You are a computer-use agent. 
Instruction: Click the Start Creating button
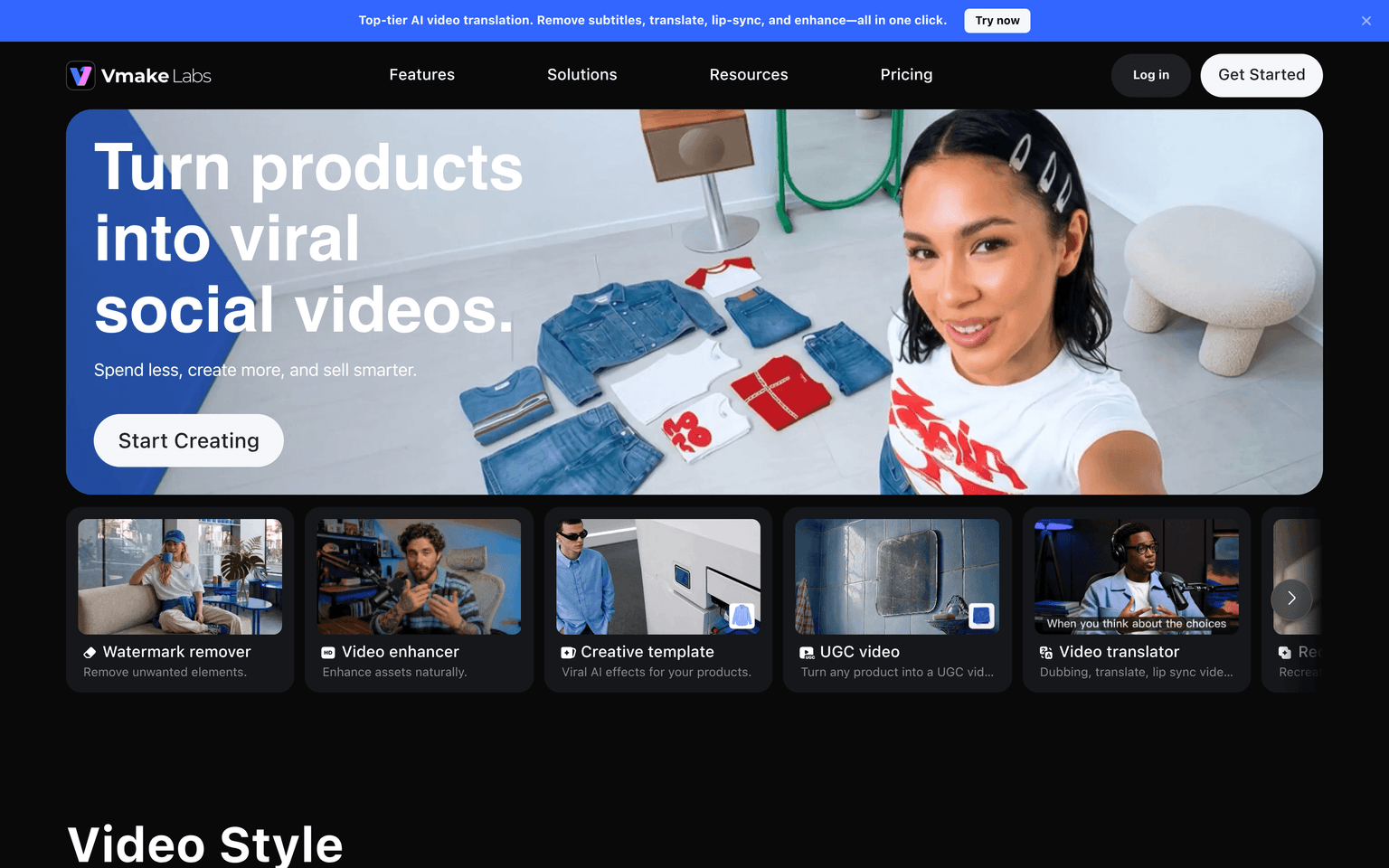point(189,440)
